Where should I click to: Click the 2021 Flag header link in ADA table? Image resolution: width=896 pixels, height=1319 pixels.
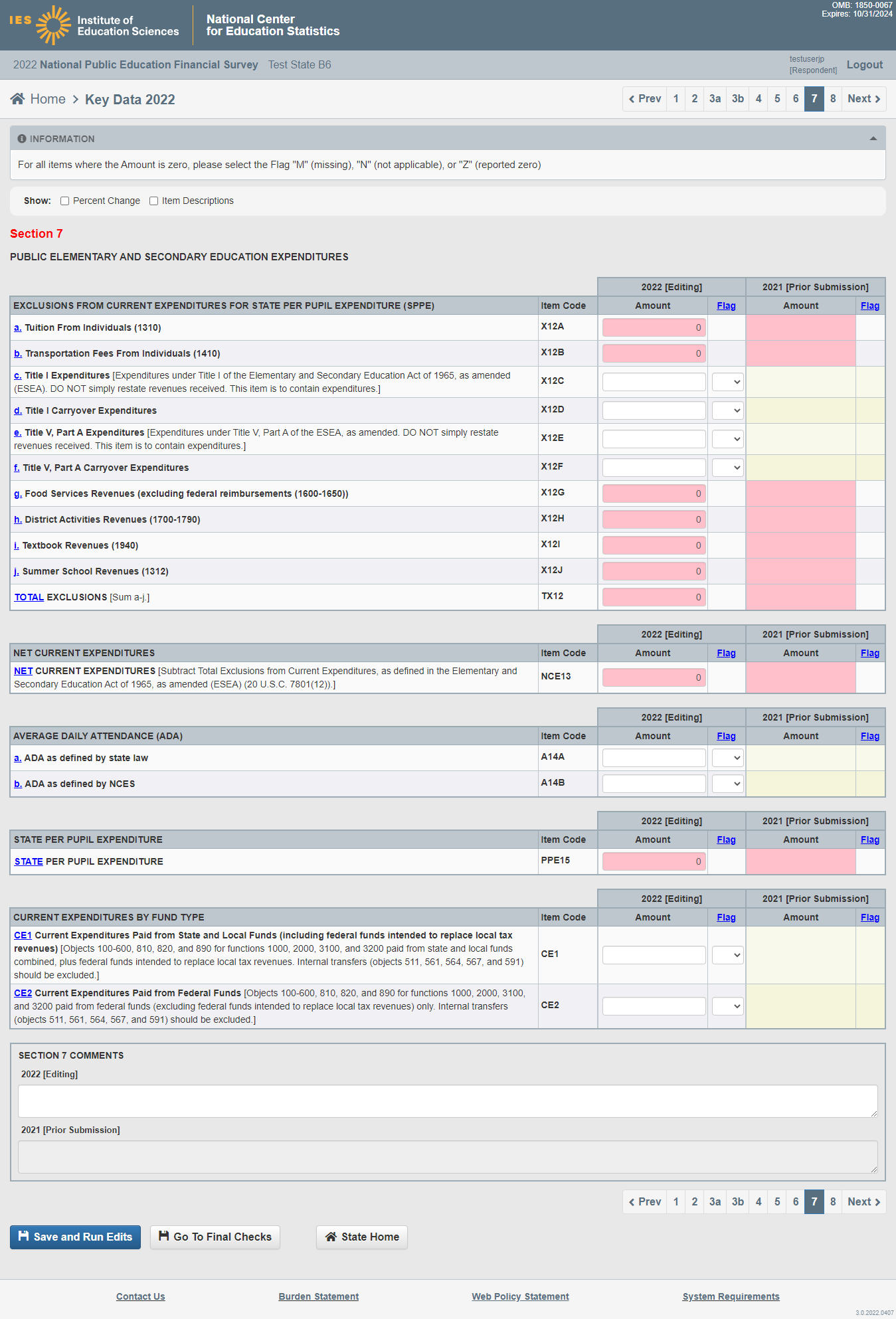(870, 736)
